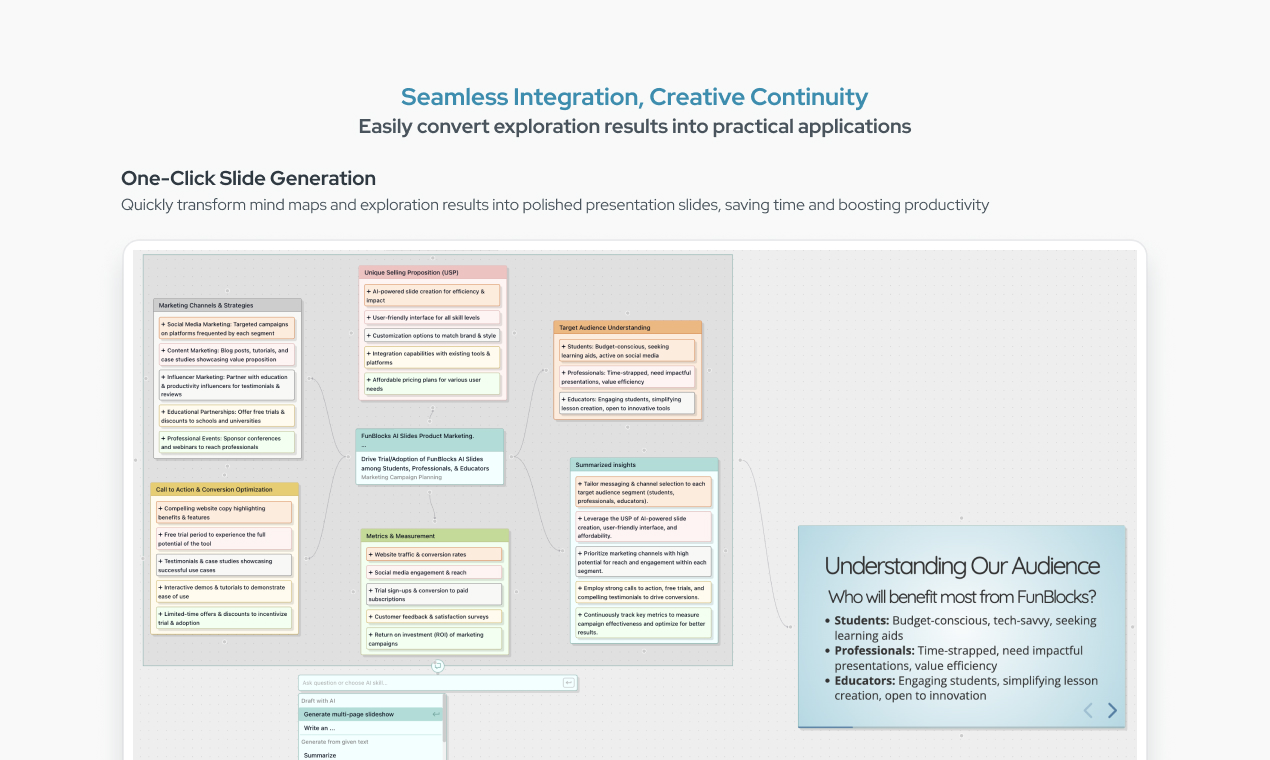Expand the plus on 'Social Media Marketing' item
Screen dimensions: 1270x760
point(163,324)
